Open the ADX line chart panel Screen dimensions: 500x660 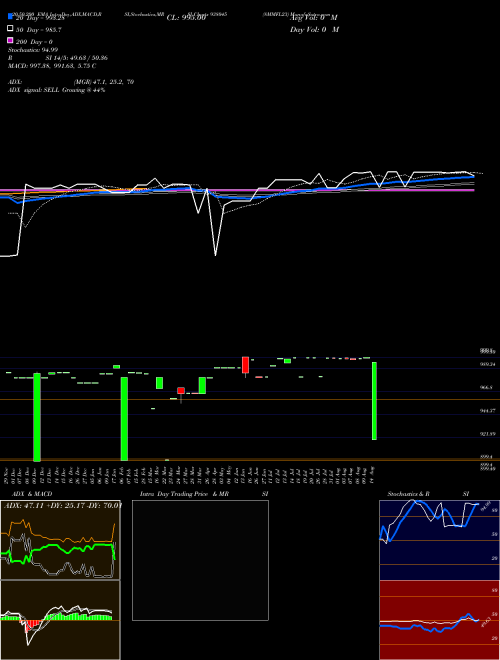[60, 540]
